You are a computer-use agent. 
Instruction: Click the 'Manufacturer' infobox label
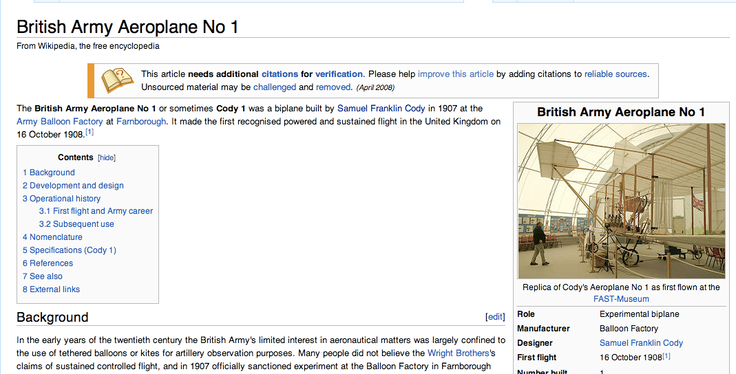543,328
